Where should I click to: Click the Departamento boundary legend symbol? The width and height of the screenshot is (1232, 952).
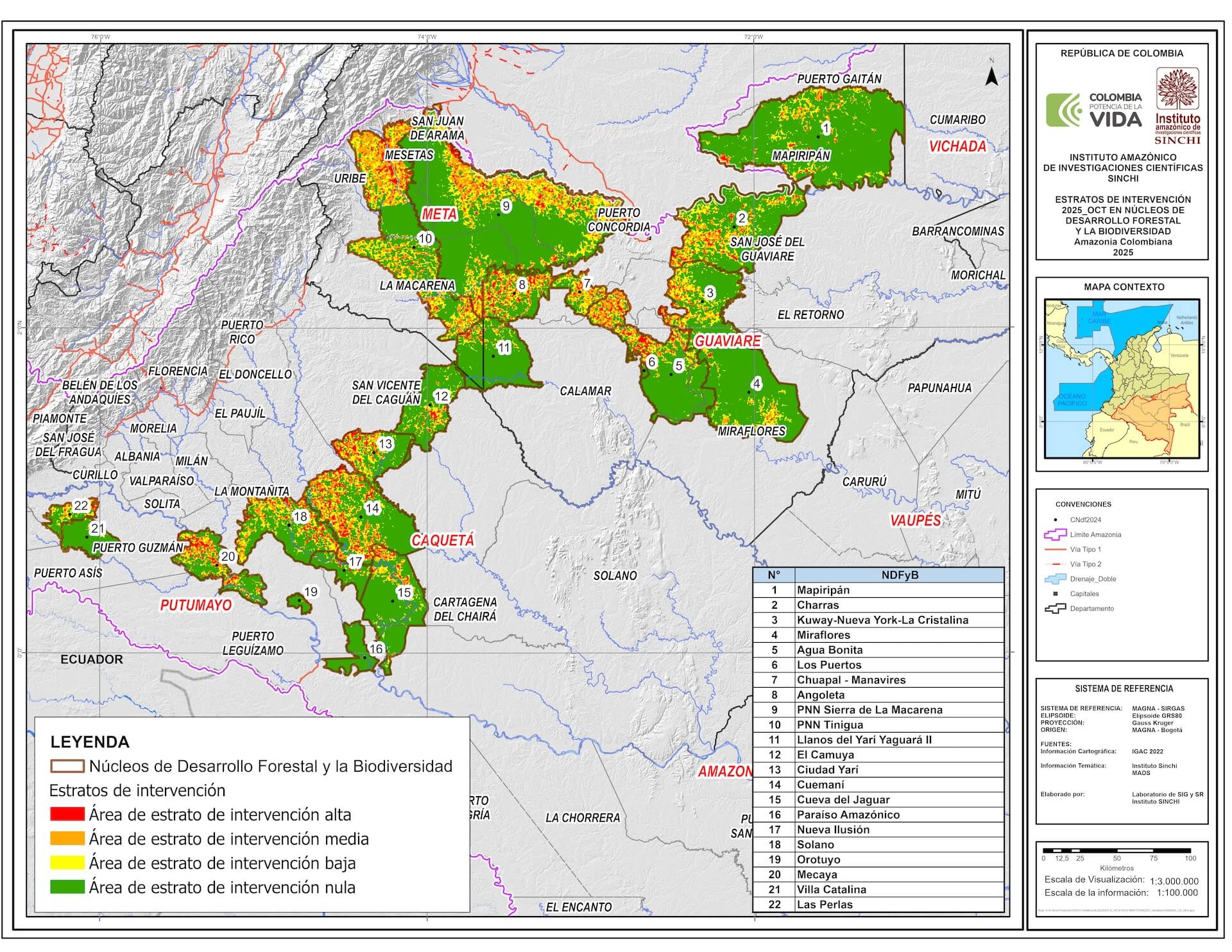point(1055,608)
